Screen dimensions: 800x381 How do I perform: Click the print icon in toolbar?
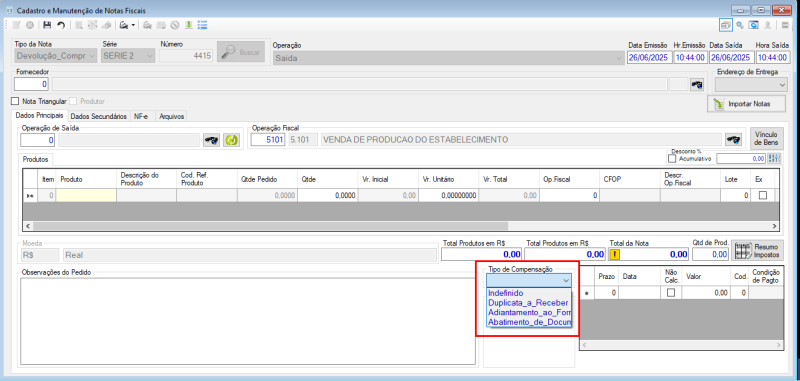[123, 25]
